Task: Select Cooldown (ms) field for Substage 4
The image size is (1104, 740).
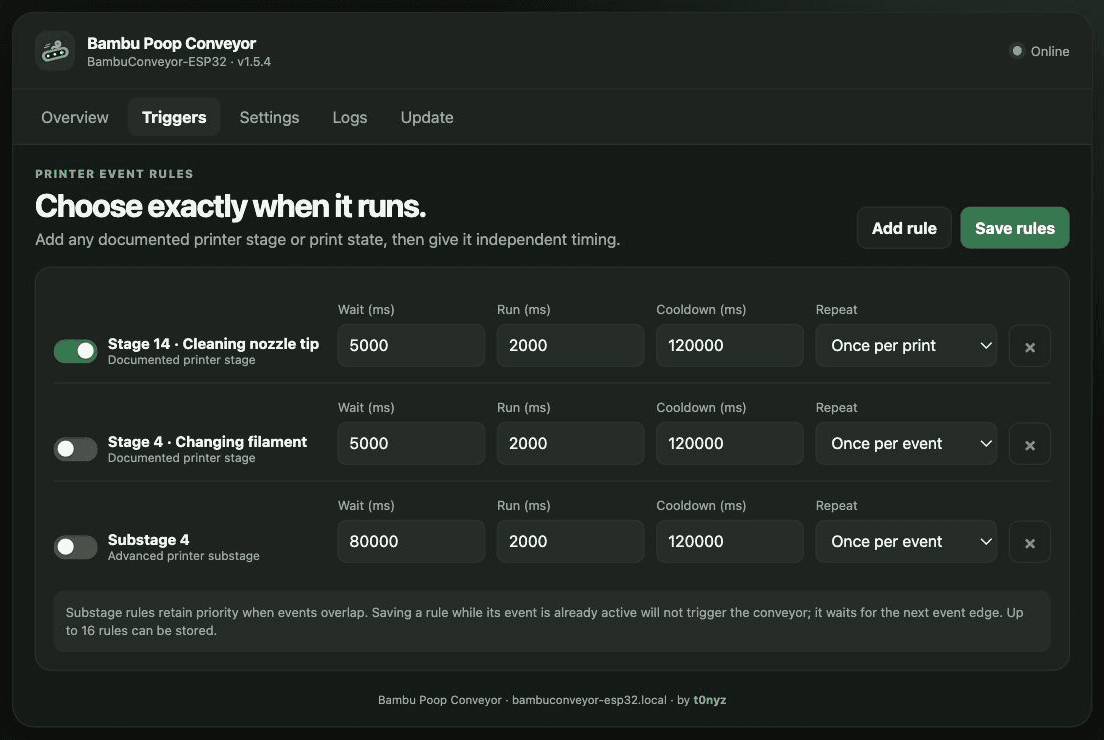Action: [729, 541]
